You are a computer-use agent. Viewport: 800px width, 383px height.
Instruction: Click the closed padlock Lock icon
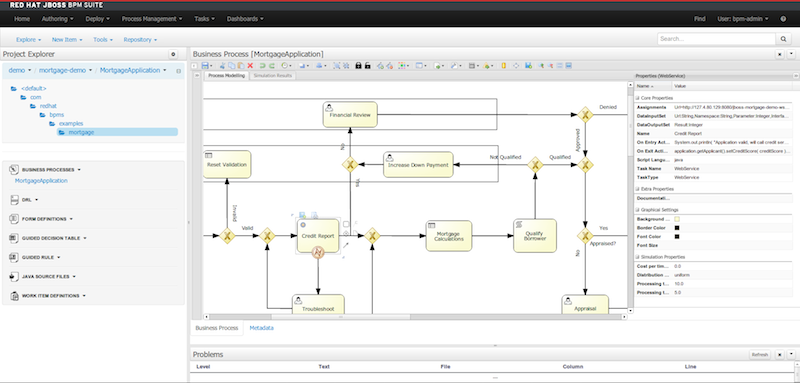click(358, 65)
